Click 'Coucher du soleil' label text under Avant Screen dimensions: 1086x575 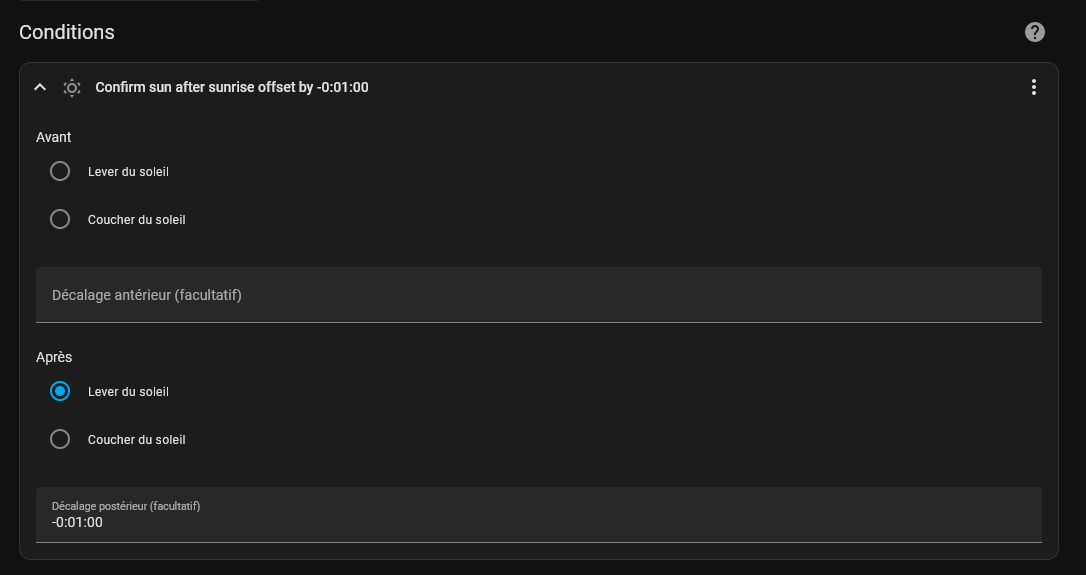click(x=136, y=220)
